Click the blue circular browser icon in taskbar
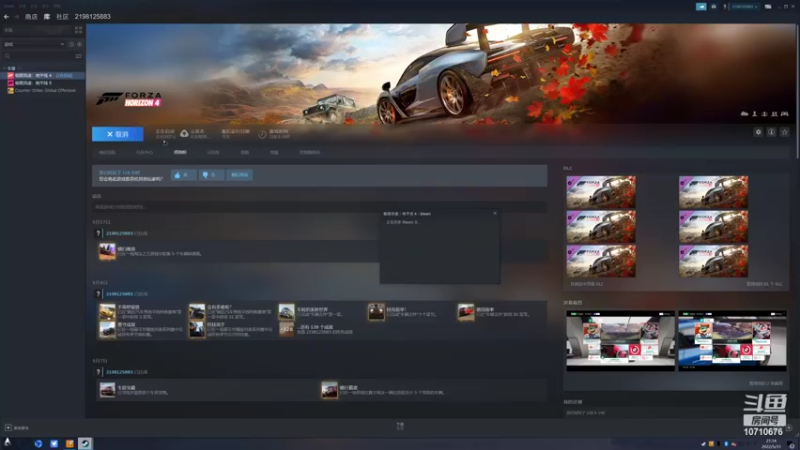The image size is (800, 450). [38, 443]
